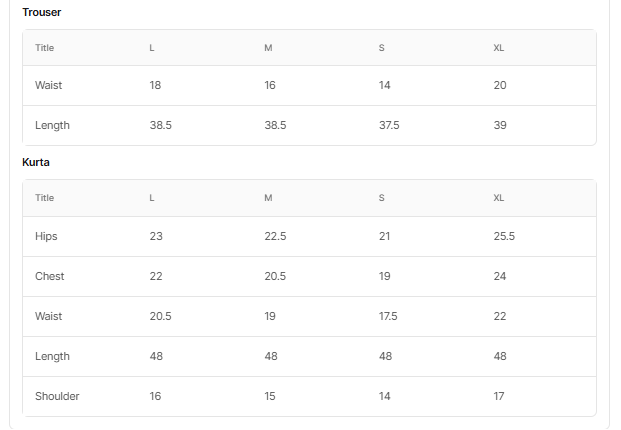Image resolution: width=621 pixels, height=430 pixels.
Task: Click Kurta shoulder value for size XL
Action: [x=499, y=396]
